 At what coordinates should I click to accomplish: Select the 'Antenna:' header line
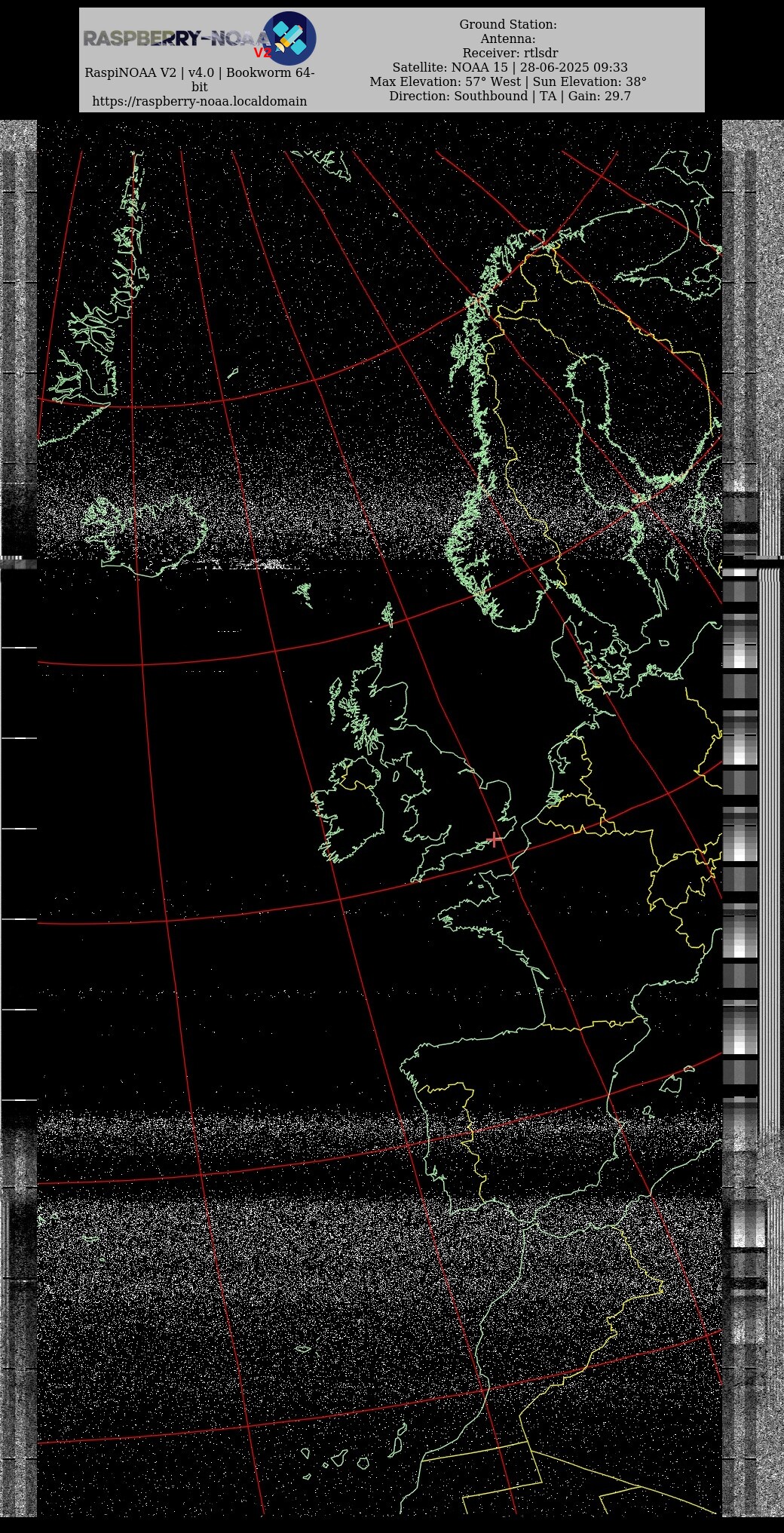coord(508,39)
